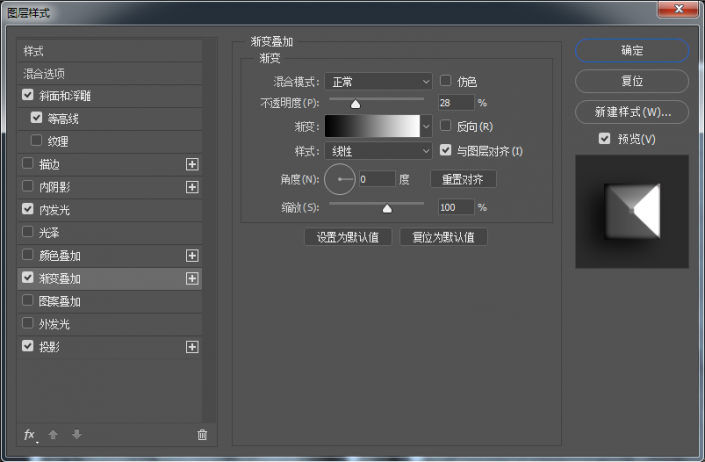Click the opacity field showing 28
Image resolution: width=705 pixels, height=462 pixels.
[456, 103]
